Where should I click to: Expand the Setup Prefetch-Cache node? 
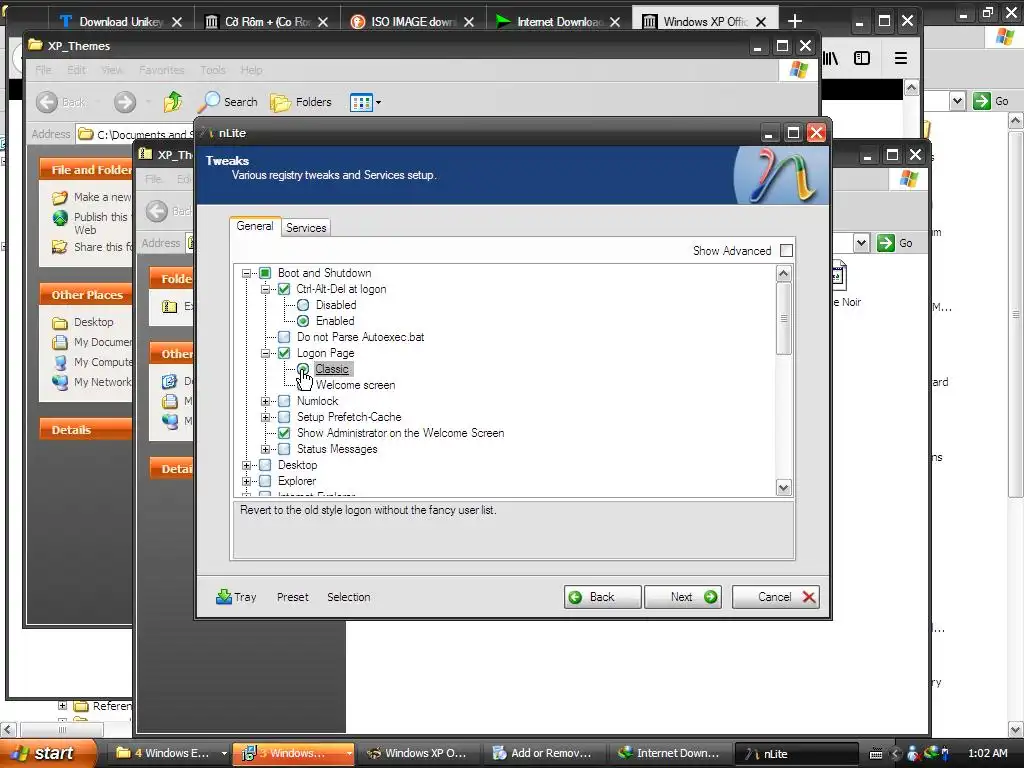click(265, 417)
